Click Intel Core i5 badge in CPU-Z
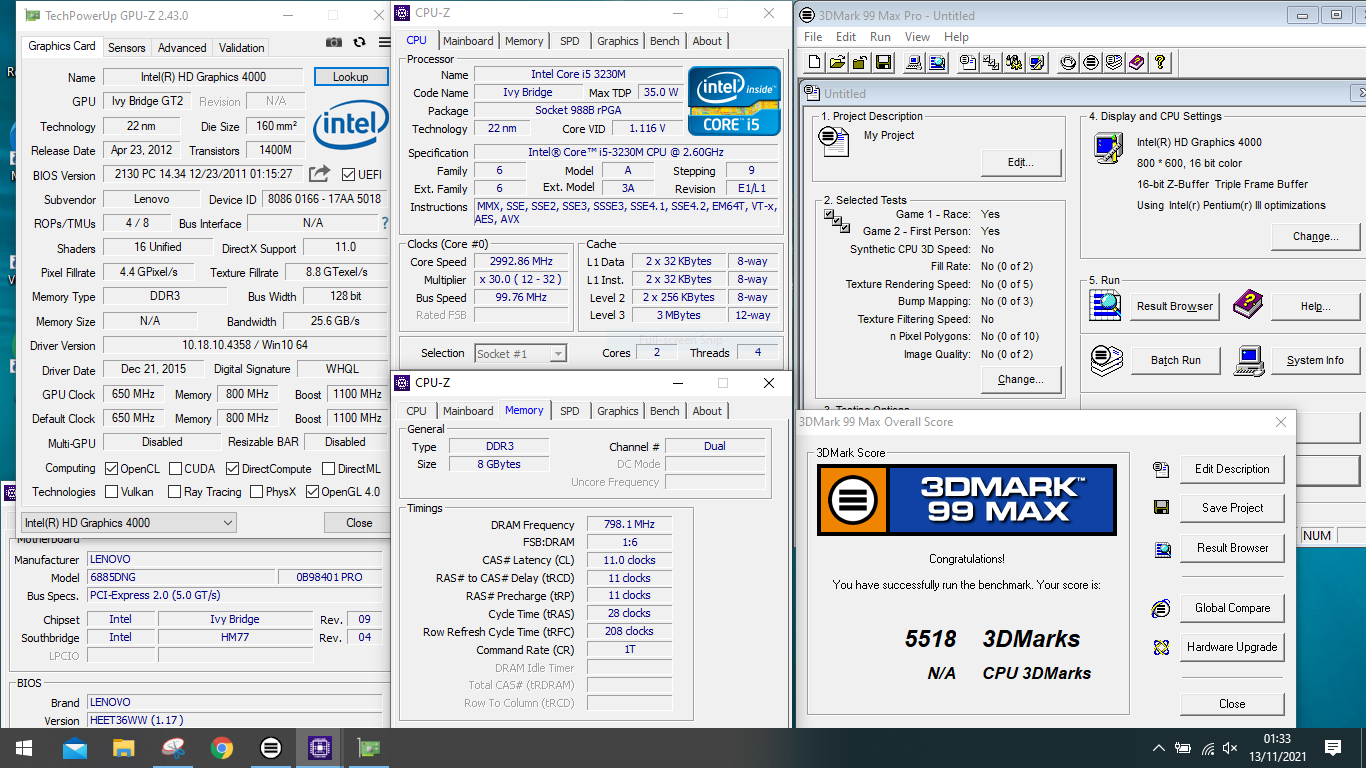This screenshot has height=768, width=1366. pos(734,101)
